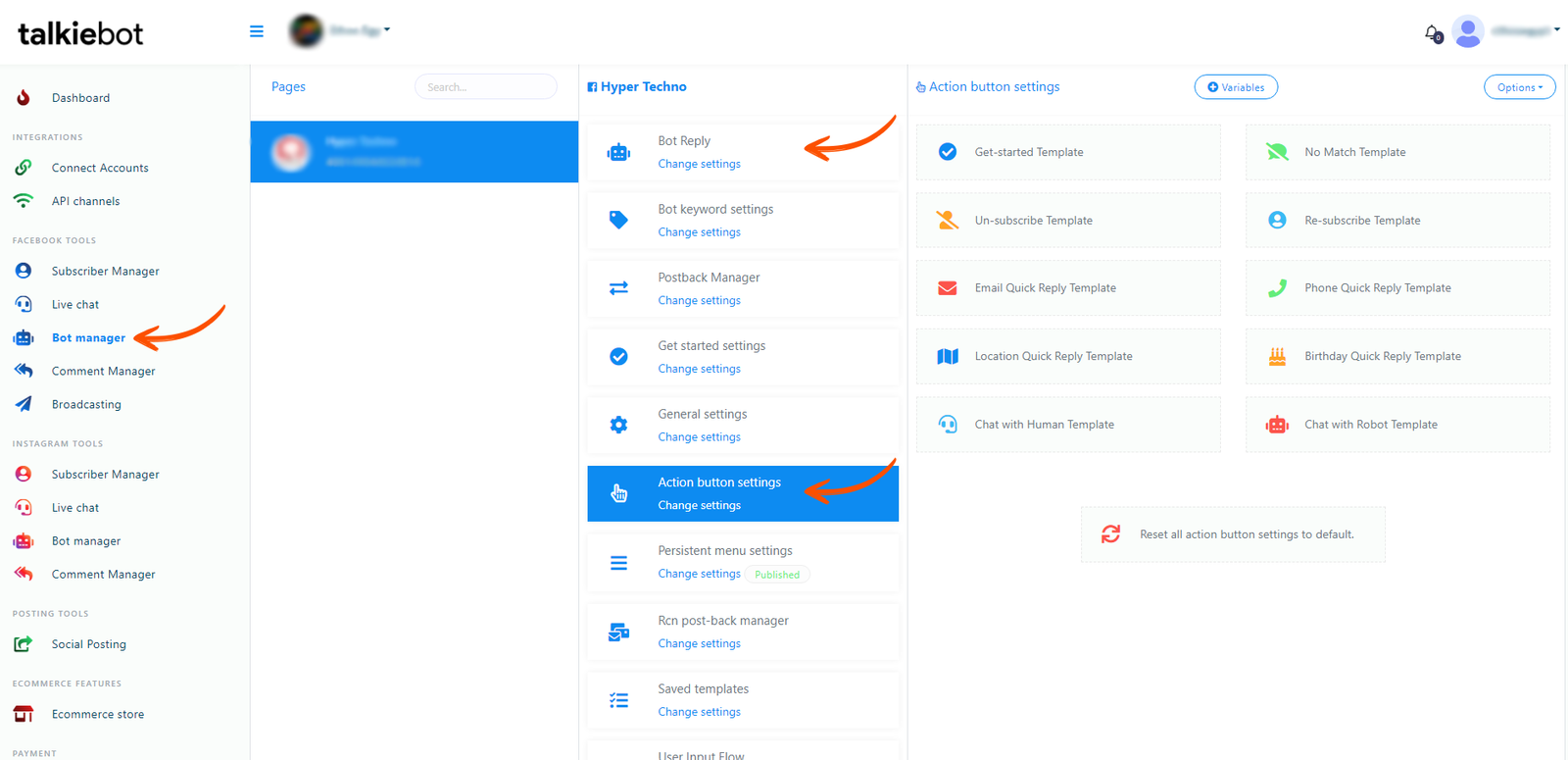The height and width of the screenshot is (760, 1568).
Task: Click the Phone Quick Reply phone icon
Action: tap(1277, 288)
